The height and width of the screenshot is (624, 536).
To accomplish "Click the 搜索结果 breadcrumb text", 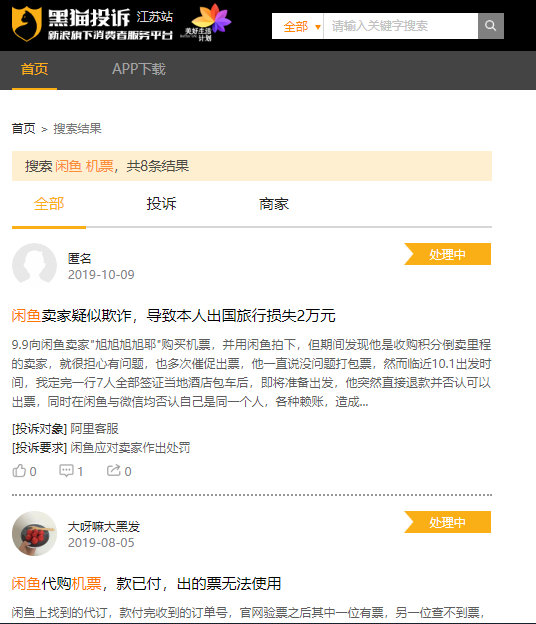I will pos(77,129).
